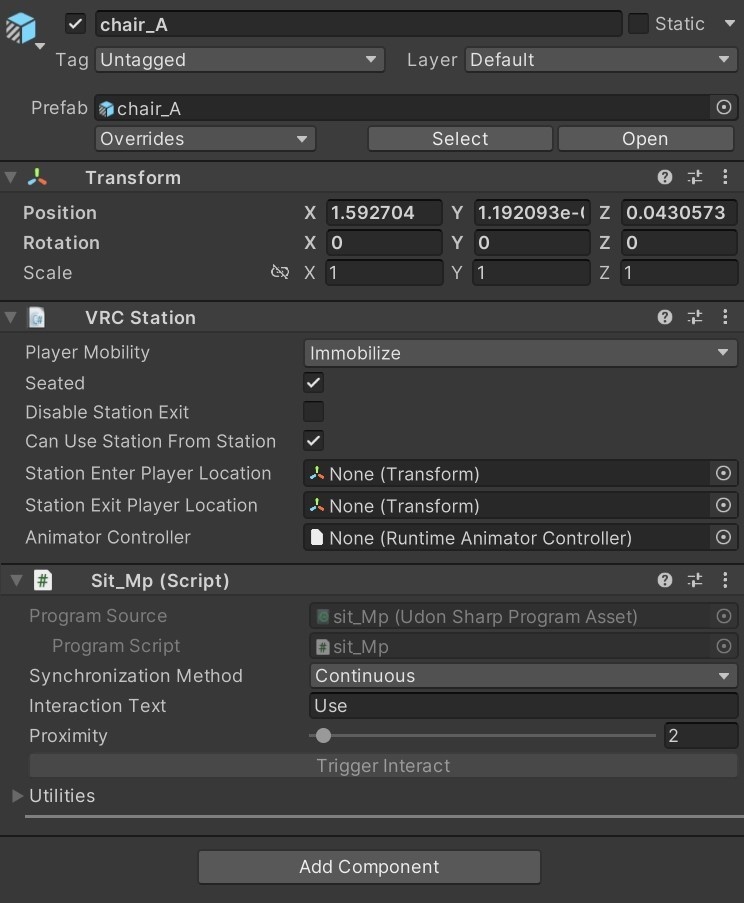Click the Transform component help icon
Viewport: 744px width, 903px height.
(x=665, y=178)
